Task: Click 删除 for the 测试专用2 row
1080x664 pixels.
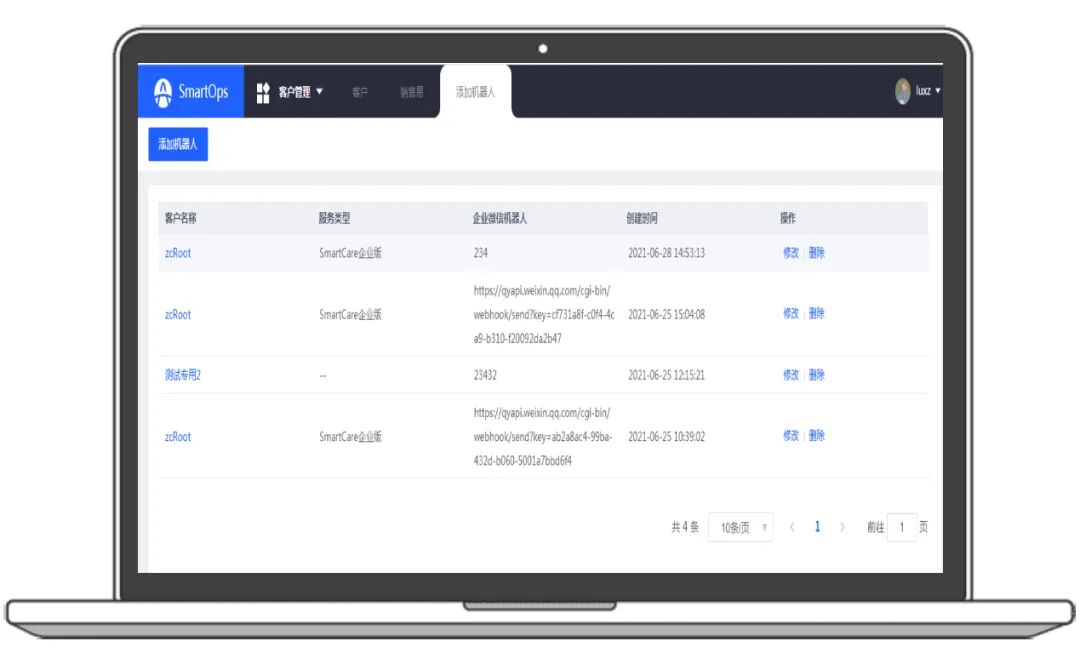Action: click(817, 375)
